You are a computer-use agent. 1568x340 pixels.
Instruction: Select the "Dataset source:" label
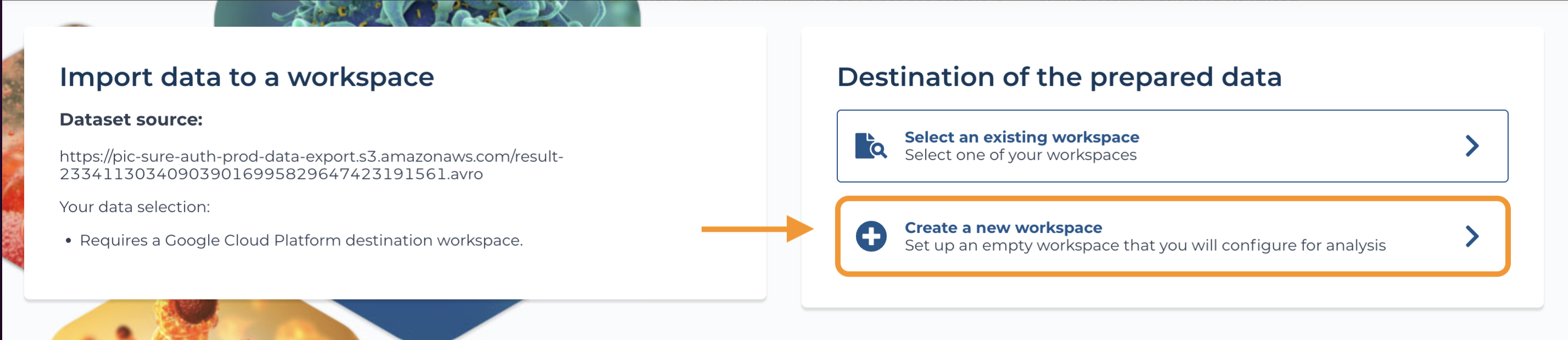pyautogui.click(x=131, y=119)
